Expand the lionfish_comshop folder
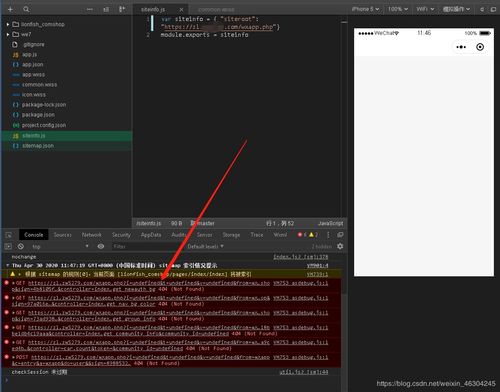 coord(8,24)
